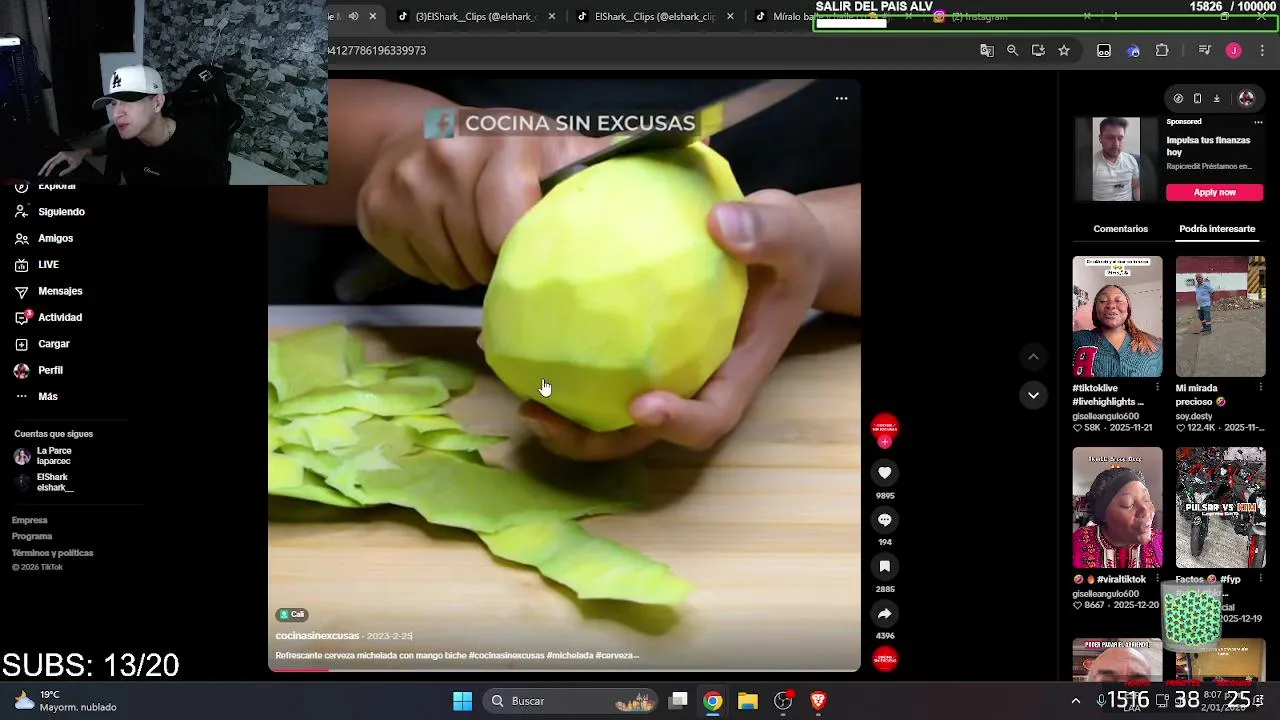Switch to Podría interesarte tab
The height and width of the screenshot is (720, 1280).
pos(1217,229)
